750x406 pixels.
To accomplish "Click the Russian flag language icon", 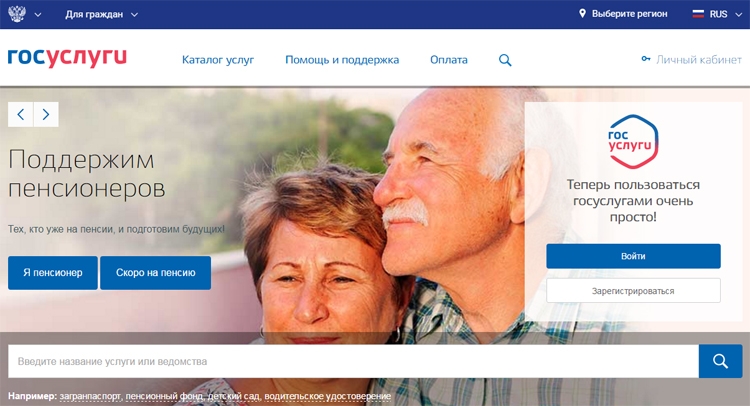I will pos(698,14).
